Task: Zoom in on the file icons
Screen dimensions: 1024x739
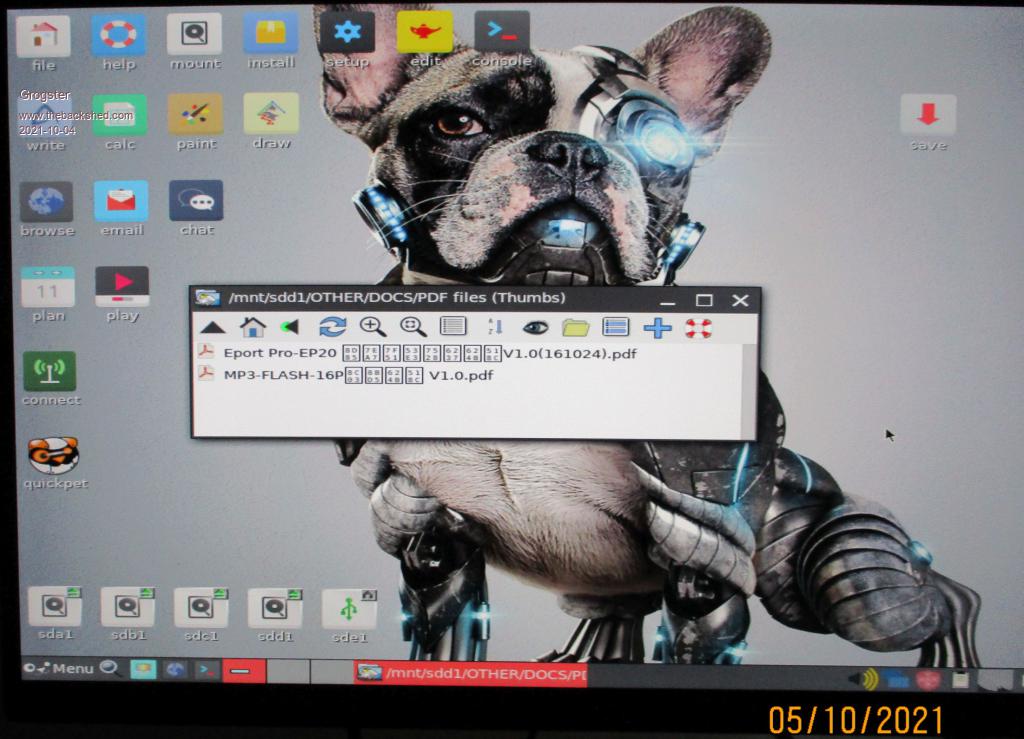Action: [373, 327]
